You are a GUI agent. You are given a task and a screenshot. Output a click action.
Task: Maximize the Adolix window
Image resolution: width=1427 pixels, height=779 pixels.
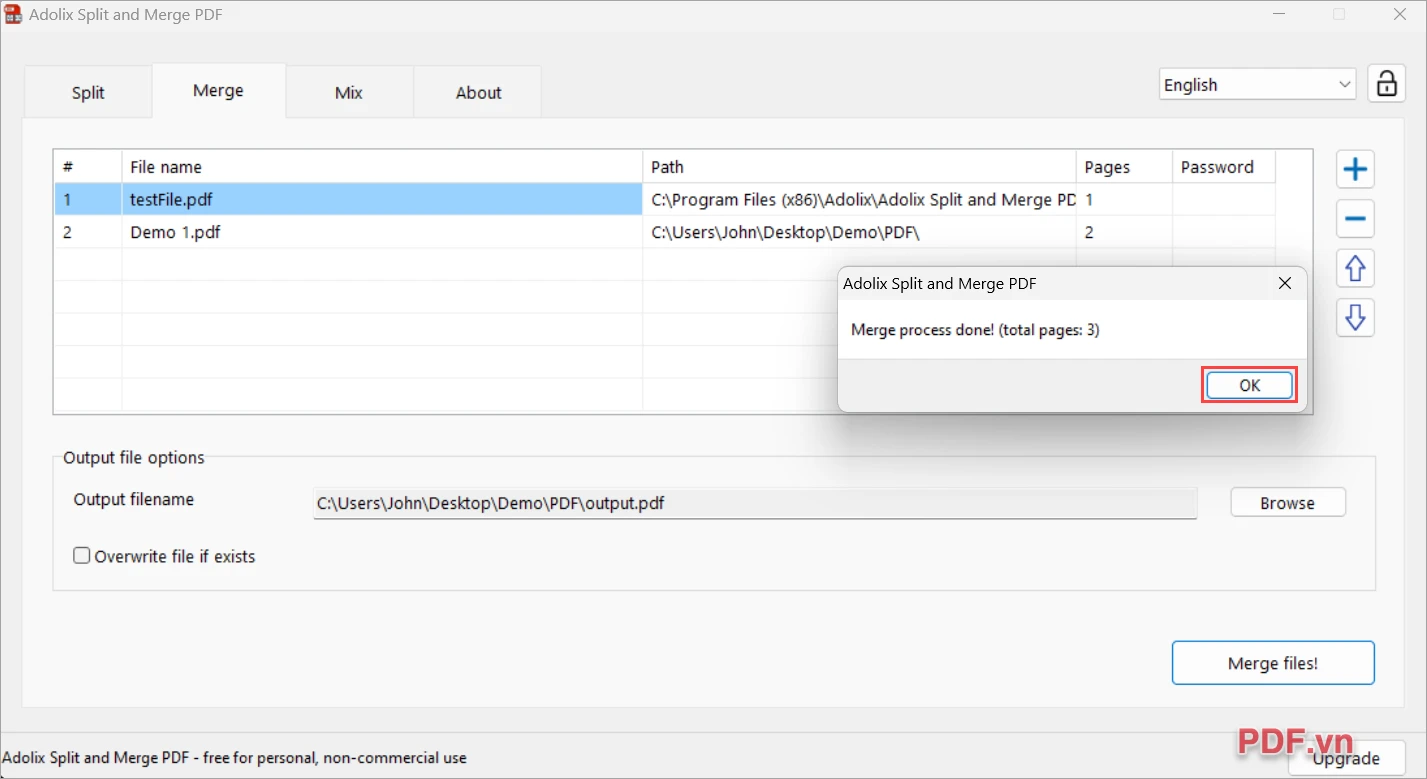coord(1339,14)
